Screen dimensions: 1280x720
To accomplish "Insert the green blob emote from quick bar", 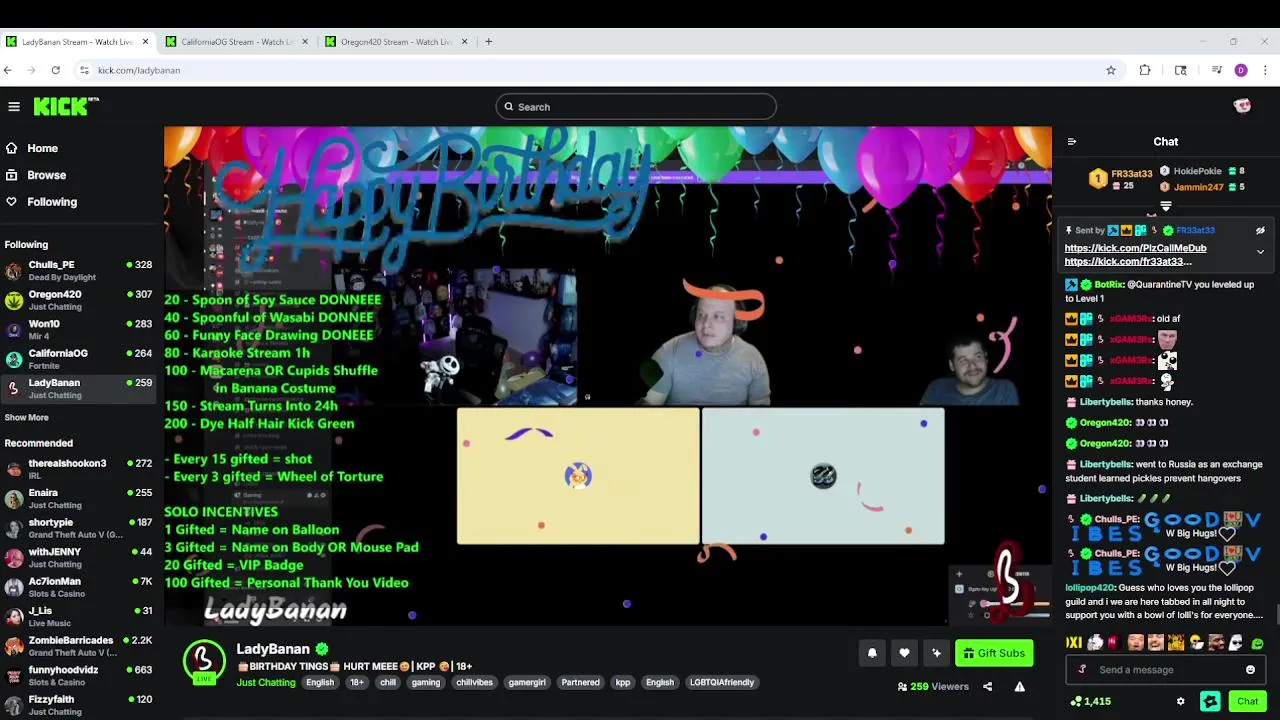I will click(1257, 643).
